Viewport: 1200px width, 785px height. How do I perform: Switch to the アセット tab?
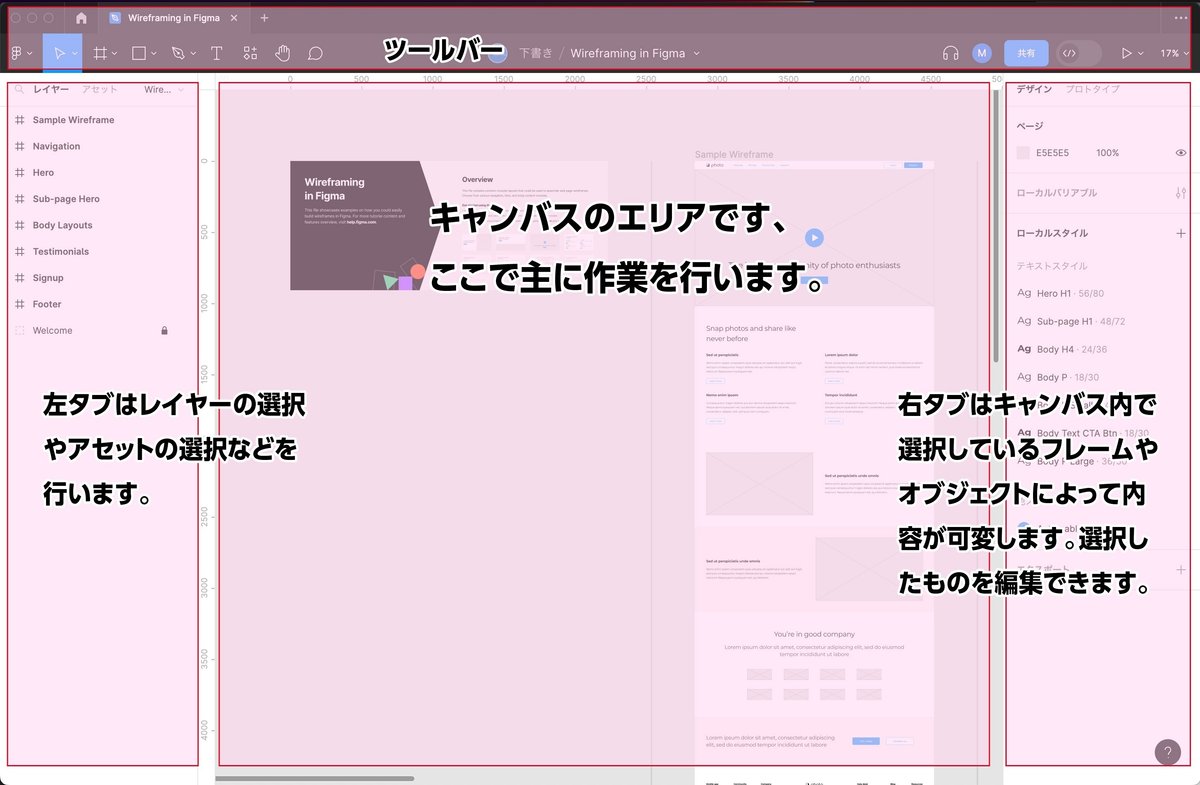tap(99, 89)
